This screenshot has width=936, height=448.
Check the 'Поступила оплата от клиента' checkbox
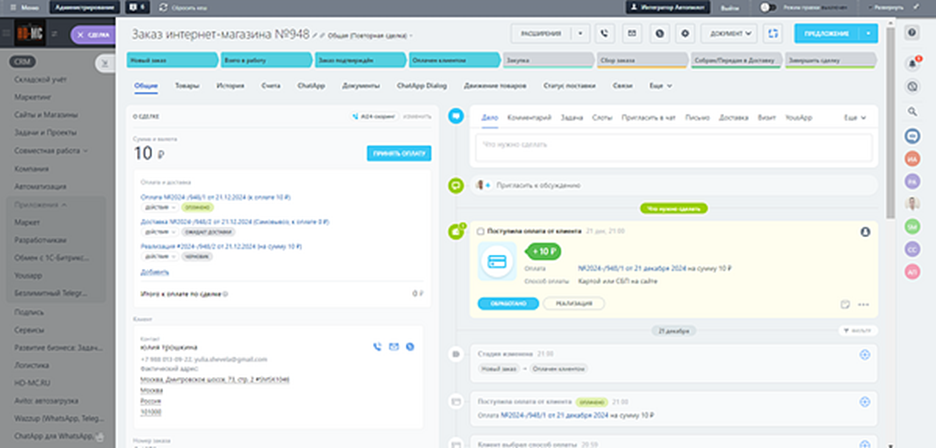click(x=481, y=231)
